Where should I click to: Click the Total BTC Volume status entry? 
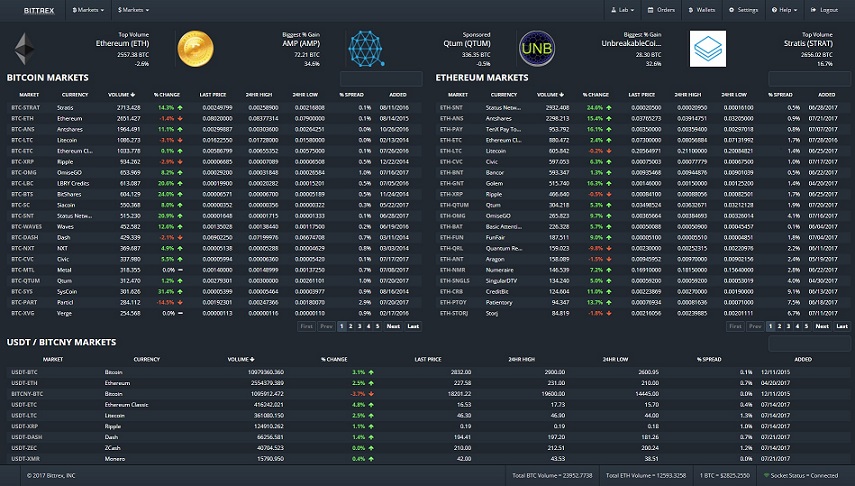click(x=552, y=476)
